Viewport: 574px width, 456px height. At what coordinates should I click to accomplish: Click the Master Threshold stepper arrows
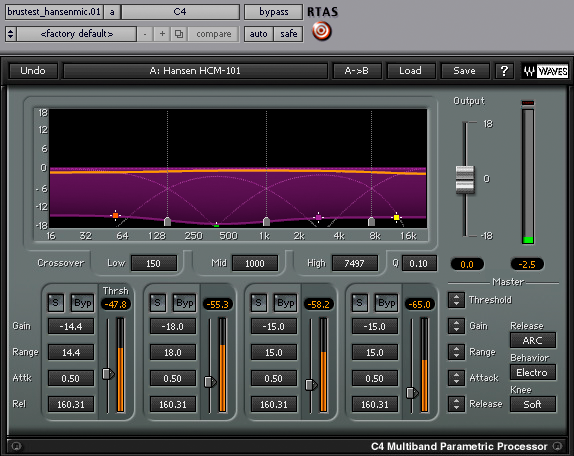[x=456, y=300]
